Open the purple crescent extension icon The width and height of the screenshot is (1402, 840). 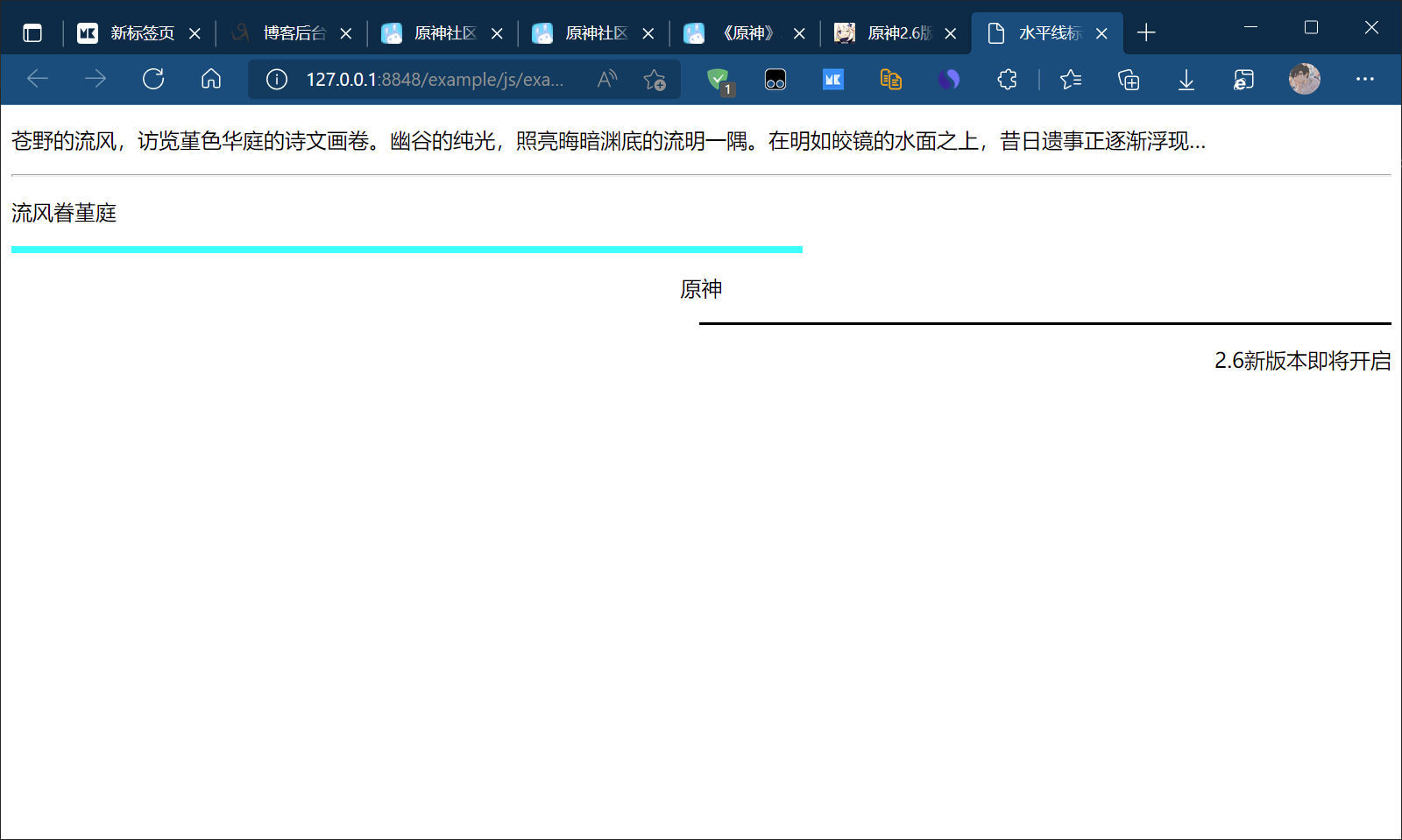[x=949, y=80]
